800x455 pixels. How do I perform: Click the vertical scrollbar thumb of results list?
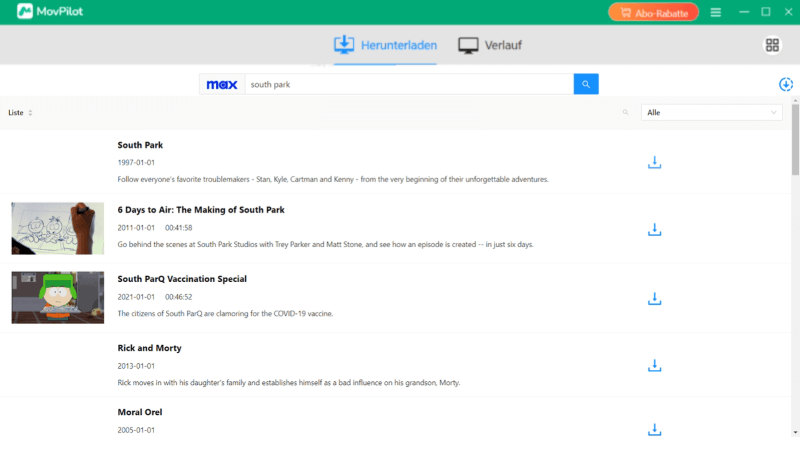tap(795, 140)
